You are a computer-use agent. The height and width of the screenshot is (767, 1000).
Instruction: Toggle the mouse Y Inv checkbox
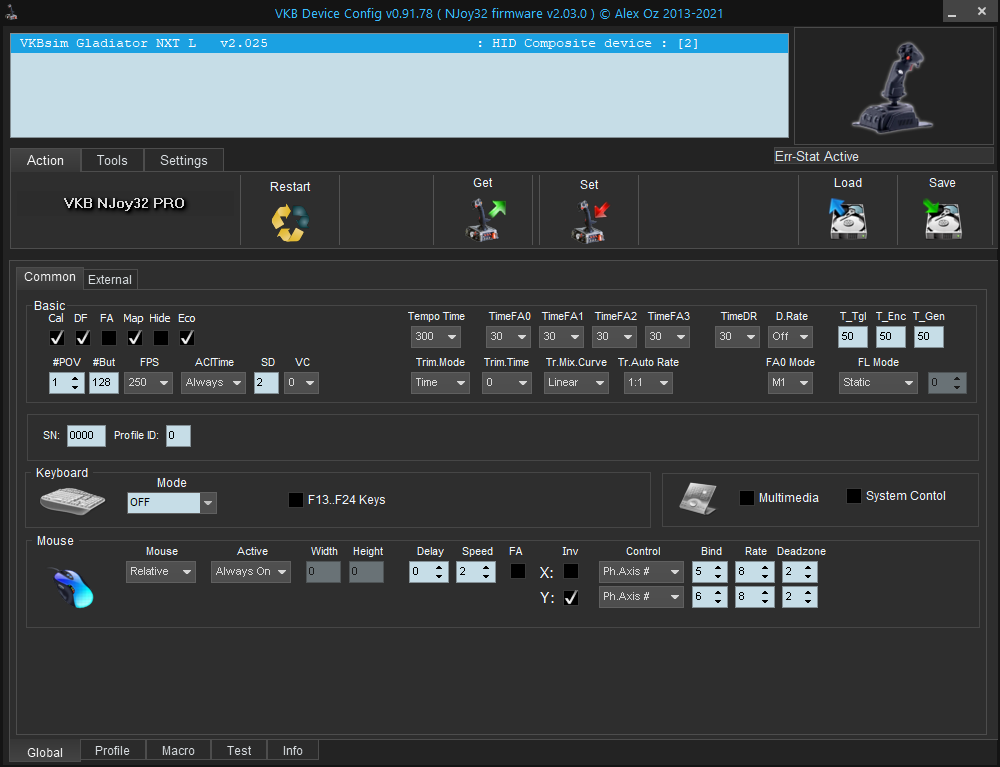571,597
